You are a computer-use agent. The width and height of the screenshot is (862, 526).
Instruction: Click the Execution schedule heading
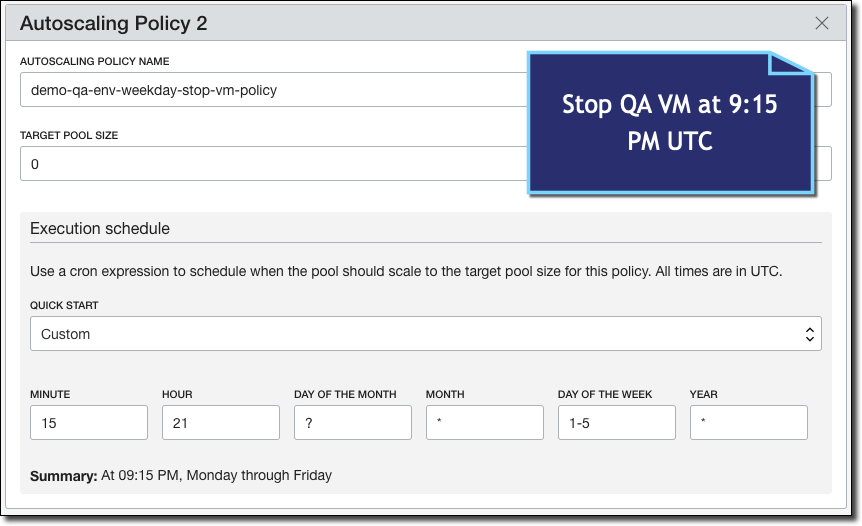pyautogui.click(x=100, y=229)
